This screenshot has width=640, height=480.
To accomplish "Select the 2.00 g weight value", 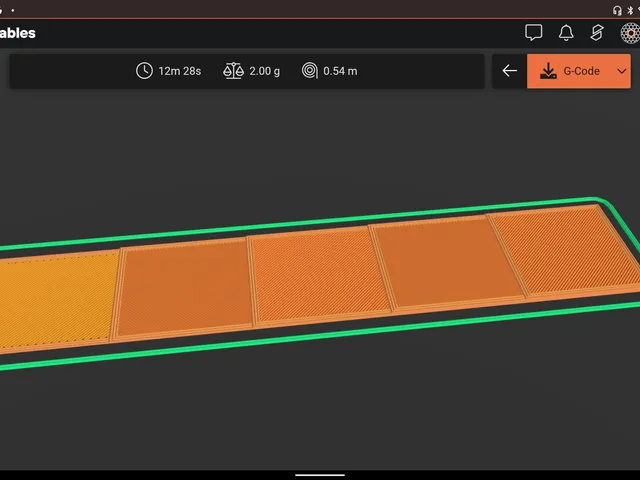I will [x=264, y=71].
